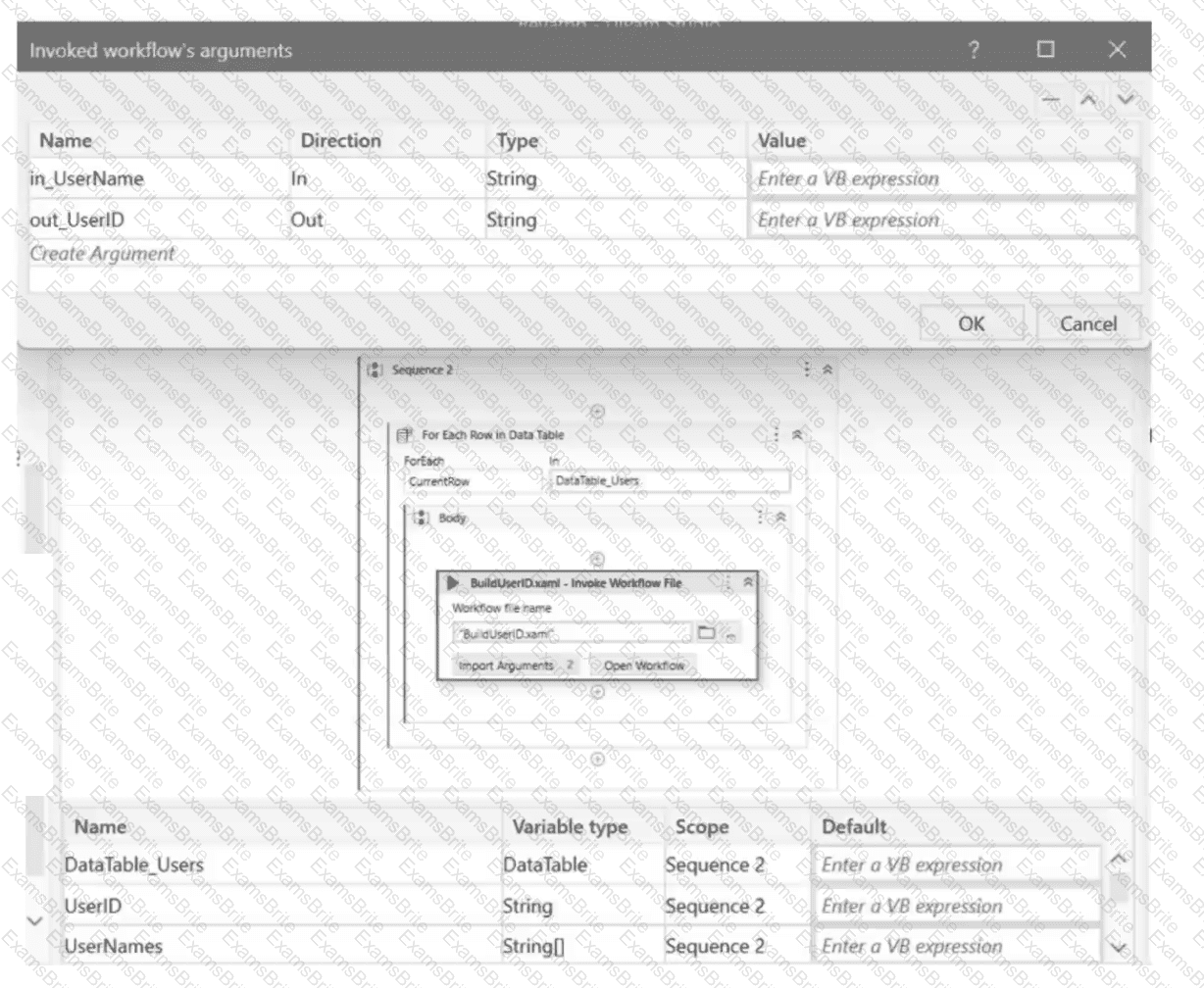Click the help question mark icon
The width and height of the screenshot is (1204, 988).
[974, 51]
